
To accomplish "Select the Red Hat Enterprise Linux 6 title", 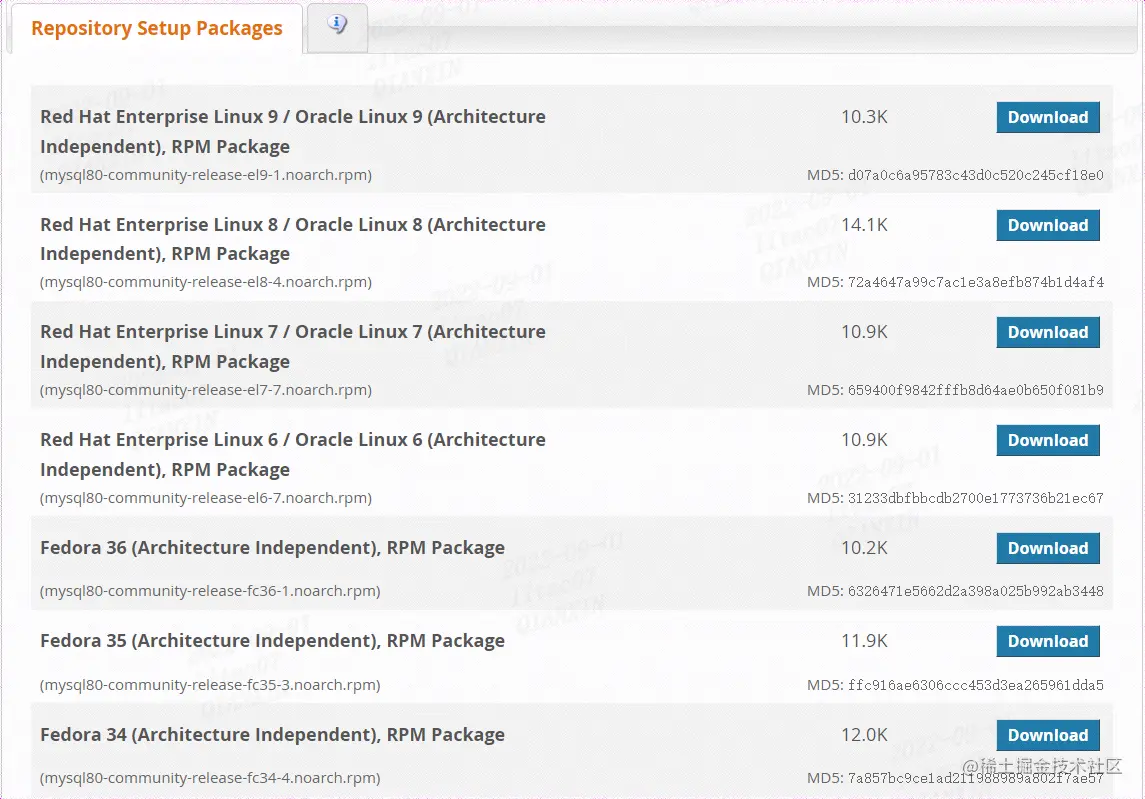I will [293, 454].
